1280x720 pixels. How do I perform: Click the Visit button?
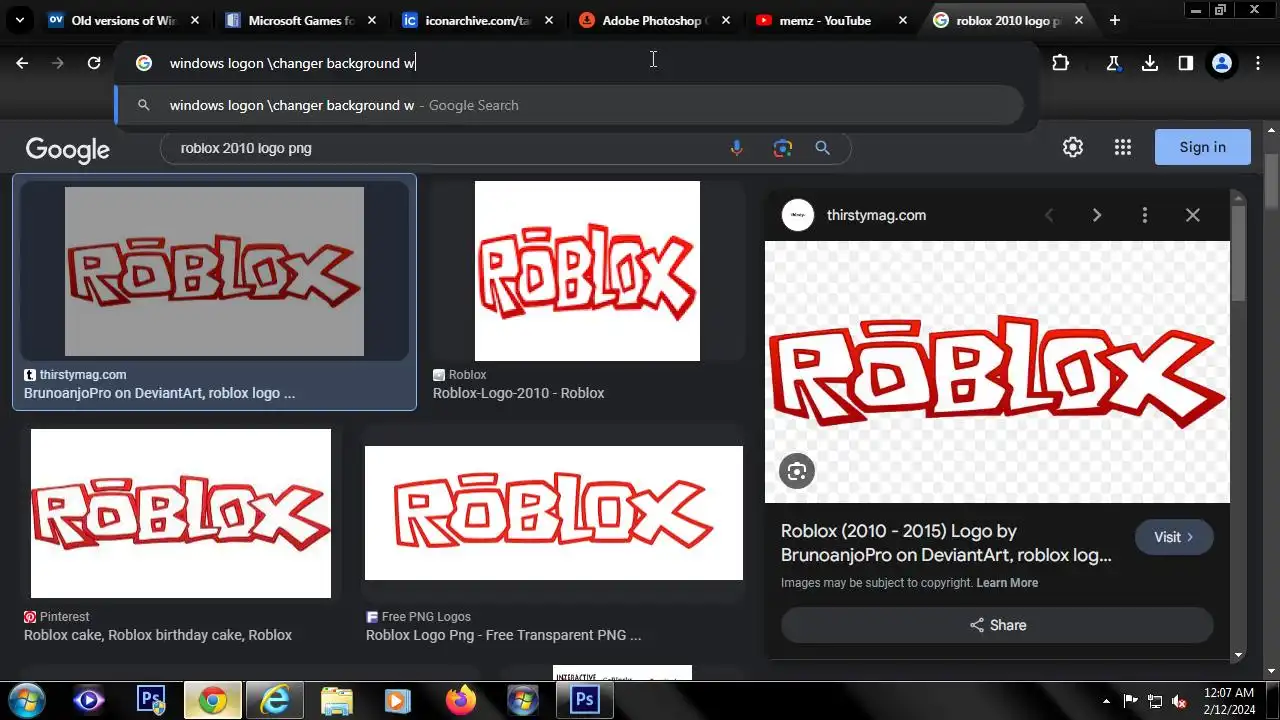pos(1174,537)
